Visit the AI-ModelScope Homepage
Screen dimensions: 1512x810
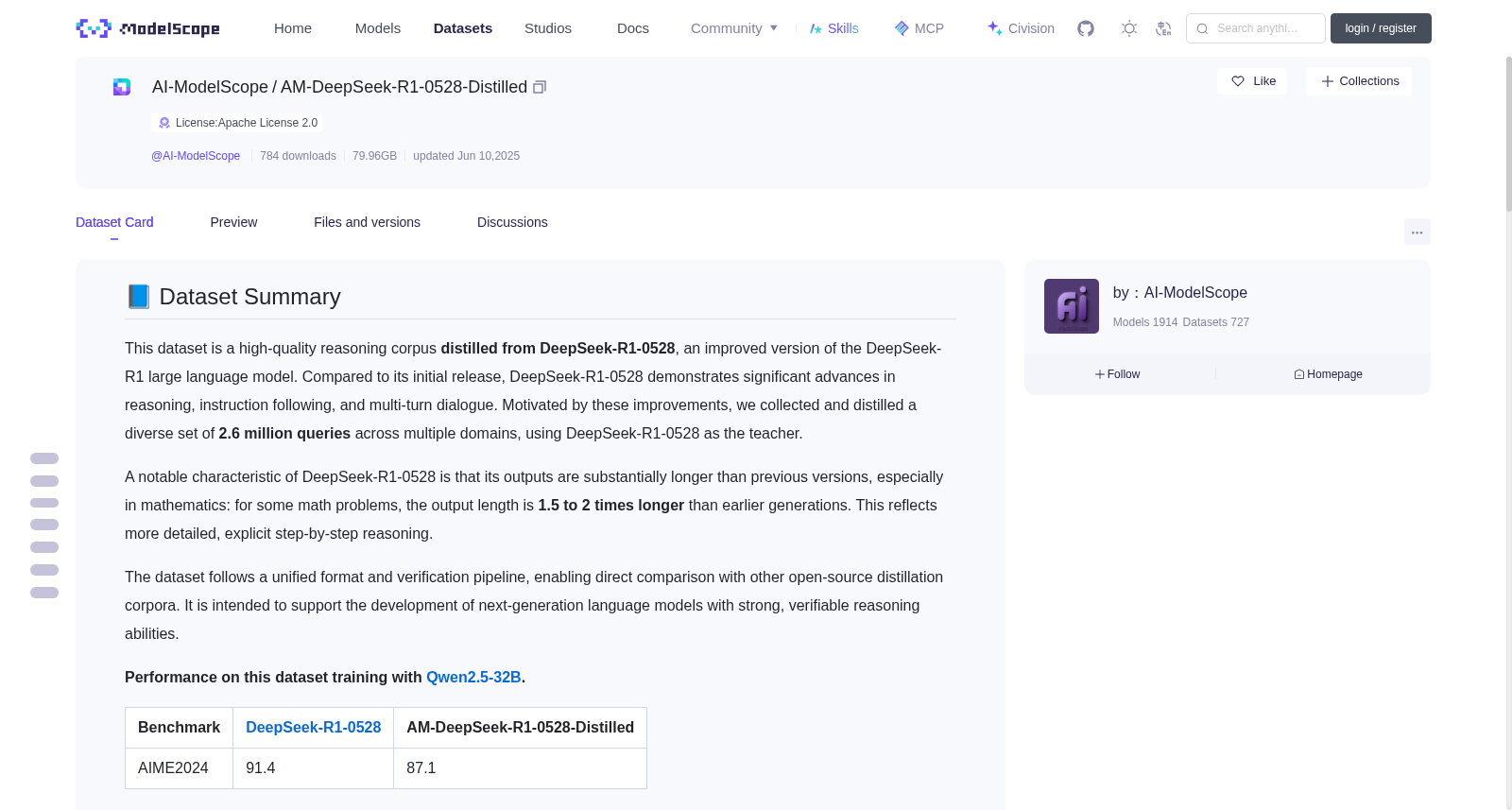1329,374
